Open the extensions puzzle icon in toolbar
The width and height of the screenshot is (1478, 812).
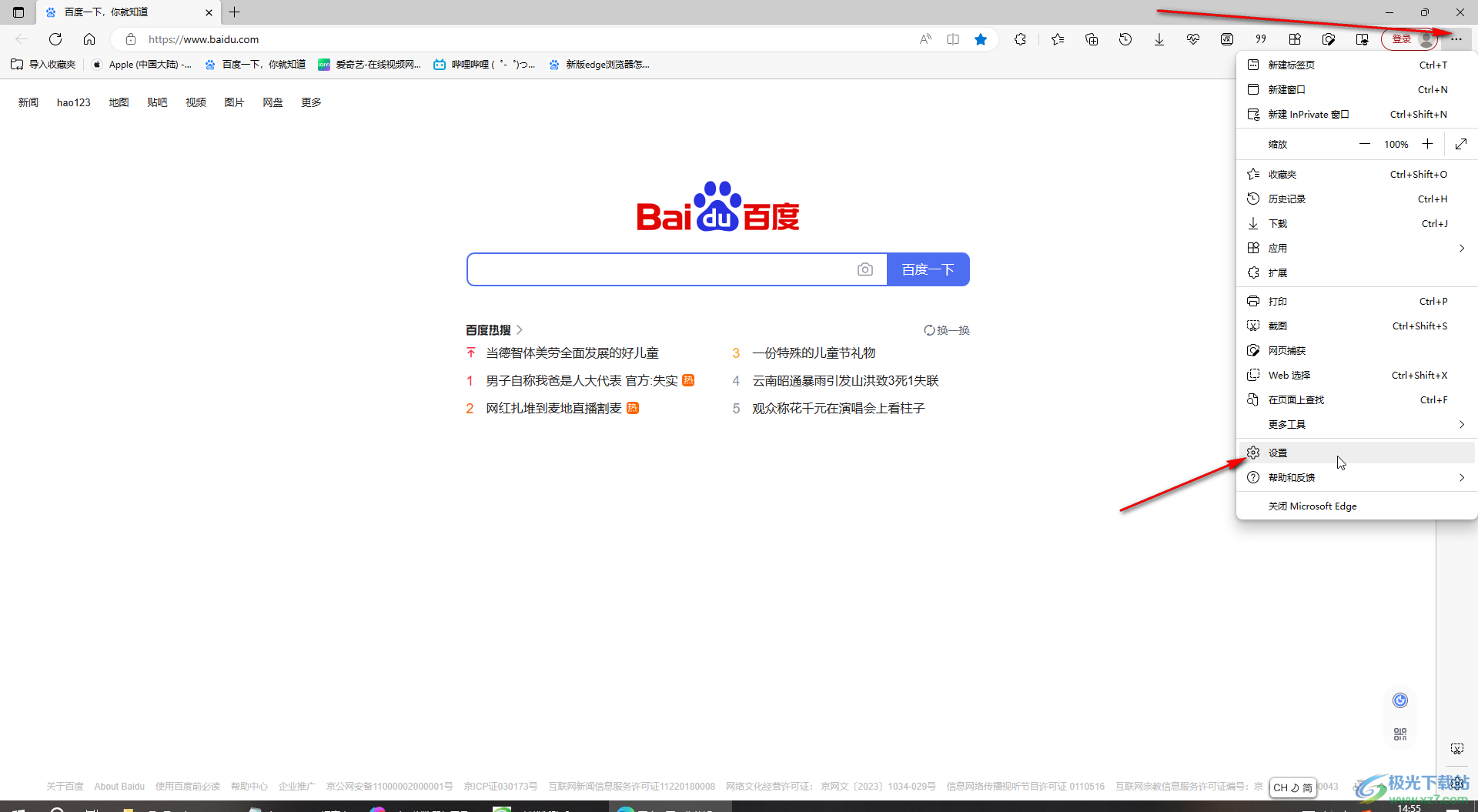coord(1021,39)
